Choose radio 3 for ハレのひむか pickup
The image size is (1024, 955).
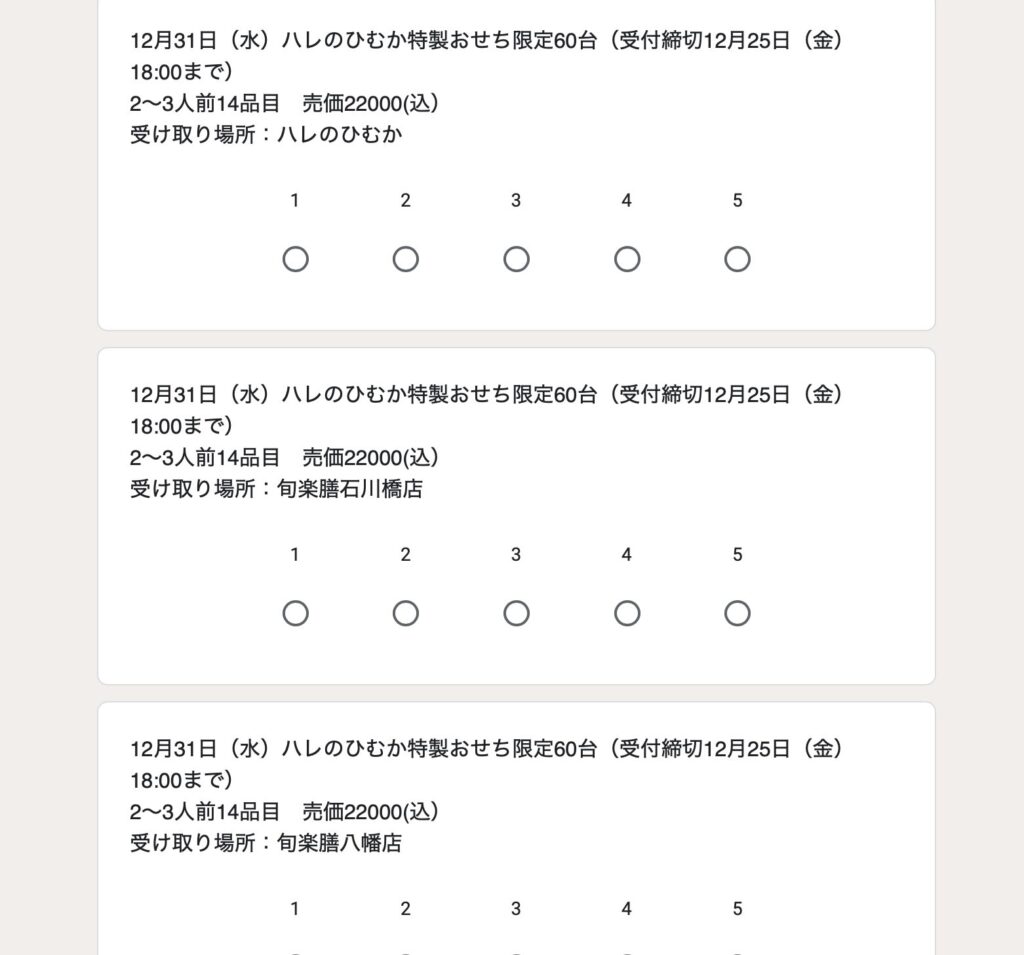[516, 260]
